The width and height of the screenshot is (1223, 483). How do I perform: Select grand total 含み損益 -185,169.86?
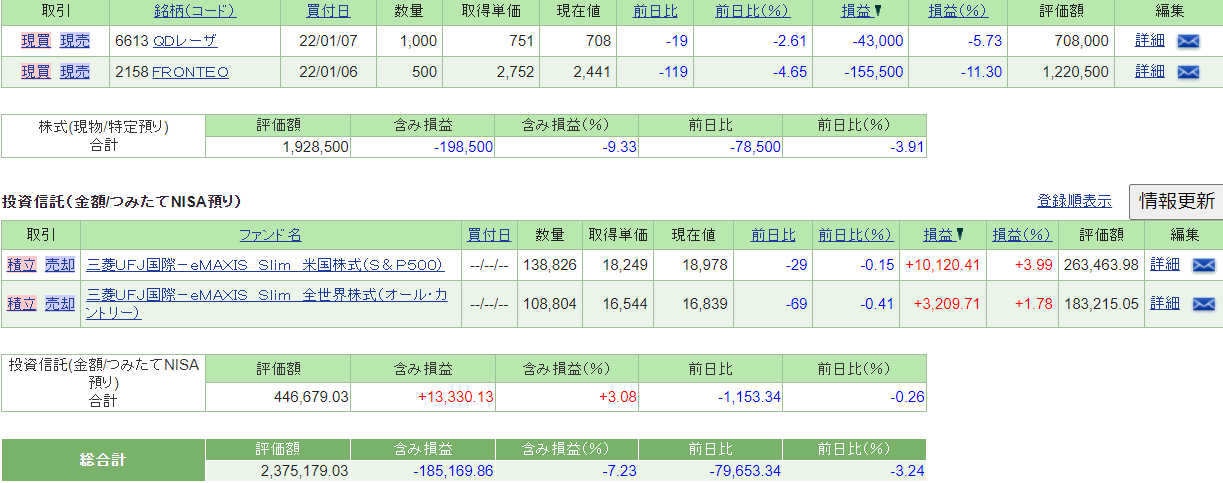[x=453, y=471]
